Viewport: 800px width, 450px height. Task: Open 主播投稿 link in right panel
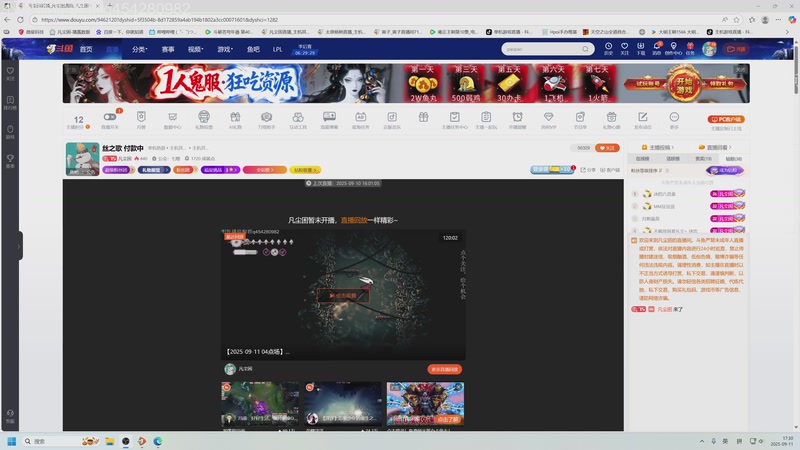click(658, 147)
